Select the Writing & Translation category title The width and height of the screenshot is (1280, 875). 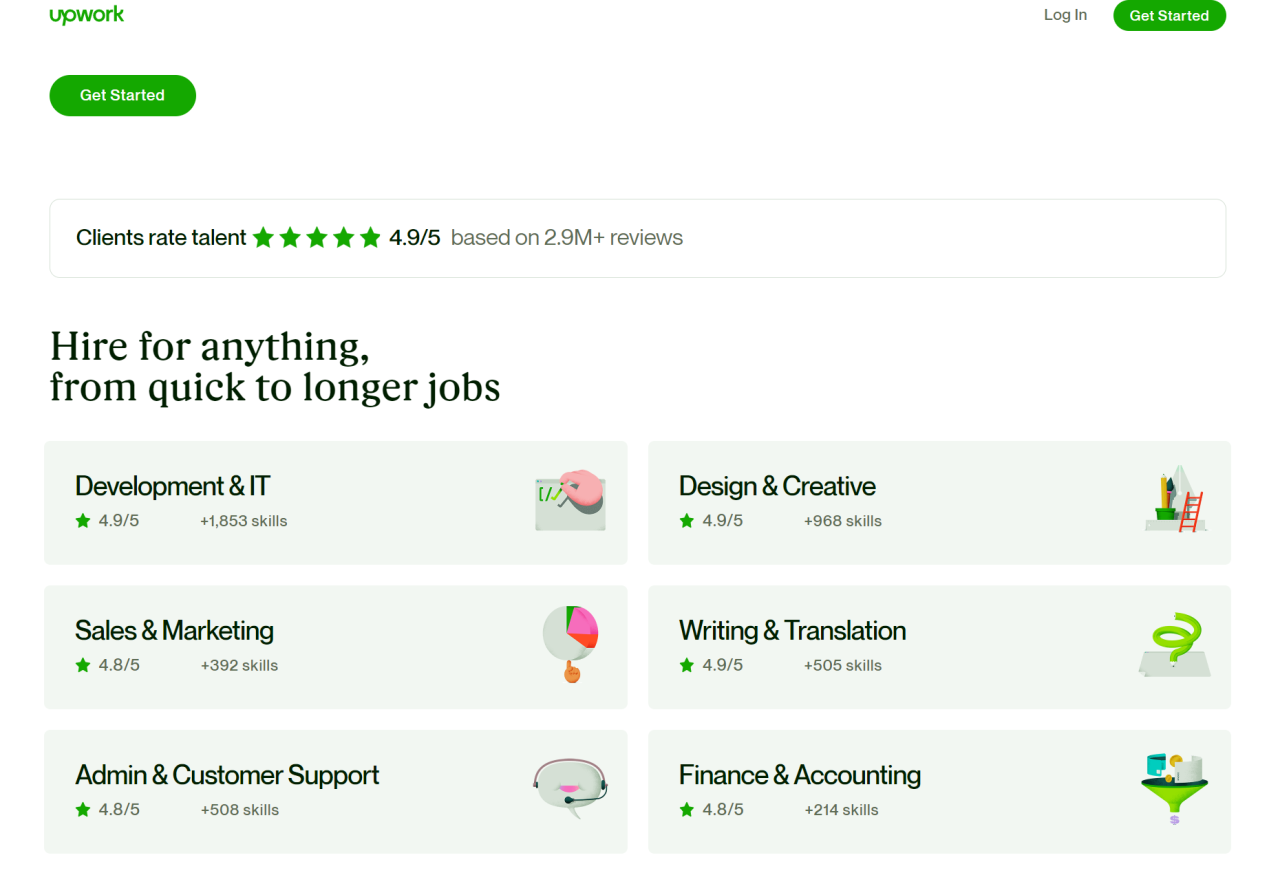pyautogui.click(x=792, y=631)
